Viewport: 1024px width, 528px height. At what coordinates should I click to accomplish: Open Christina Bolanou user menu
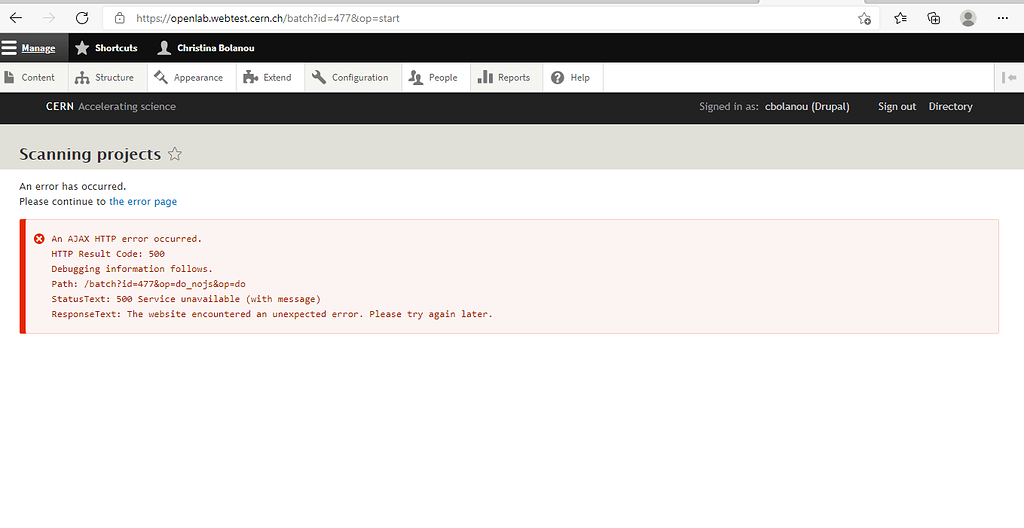(x=205, y=48)
